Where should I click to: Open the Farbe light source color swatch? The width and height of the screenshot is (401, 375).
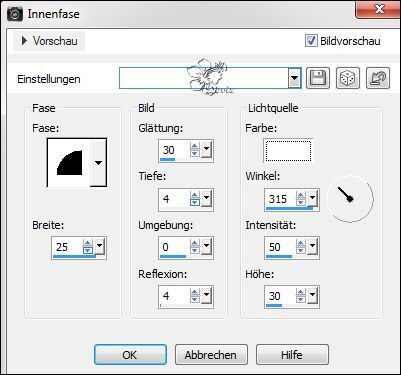[288, 151]
